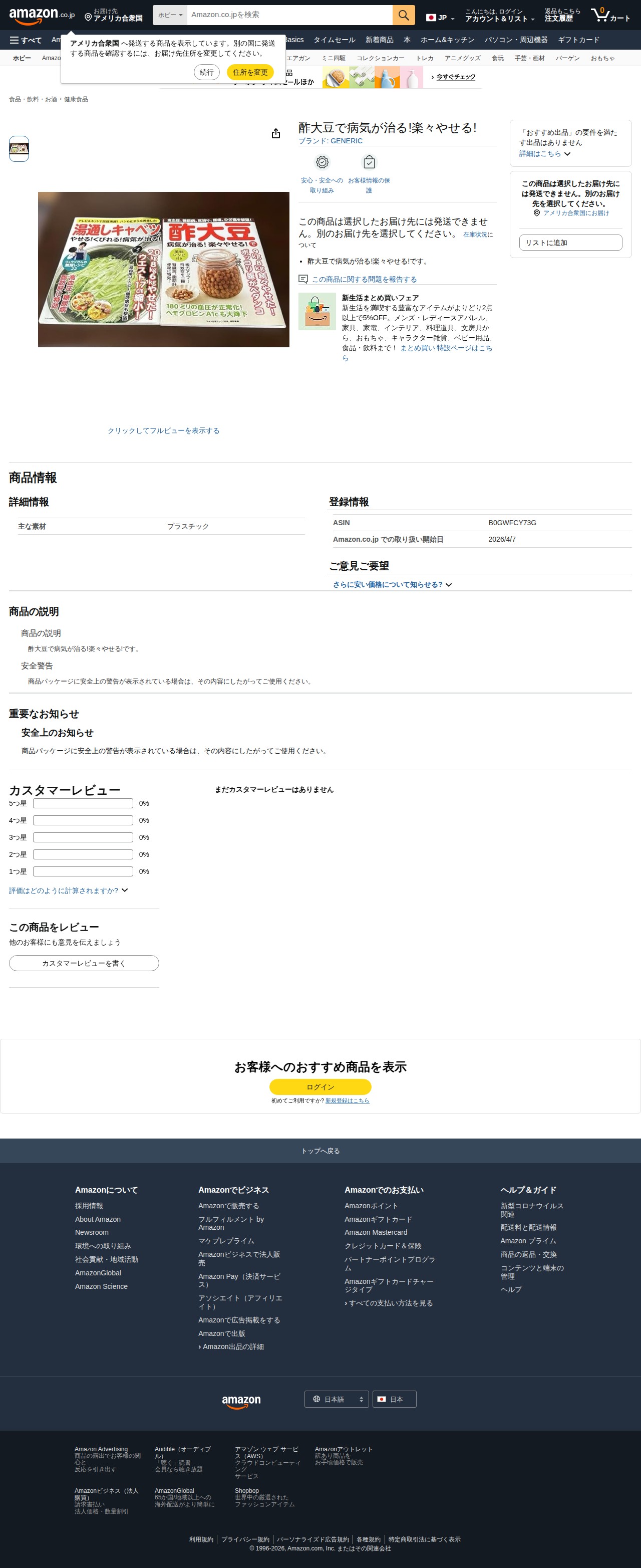Click the location pin icon in header
This screenshot has width=641, height=1568.
(88, 18)
